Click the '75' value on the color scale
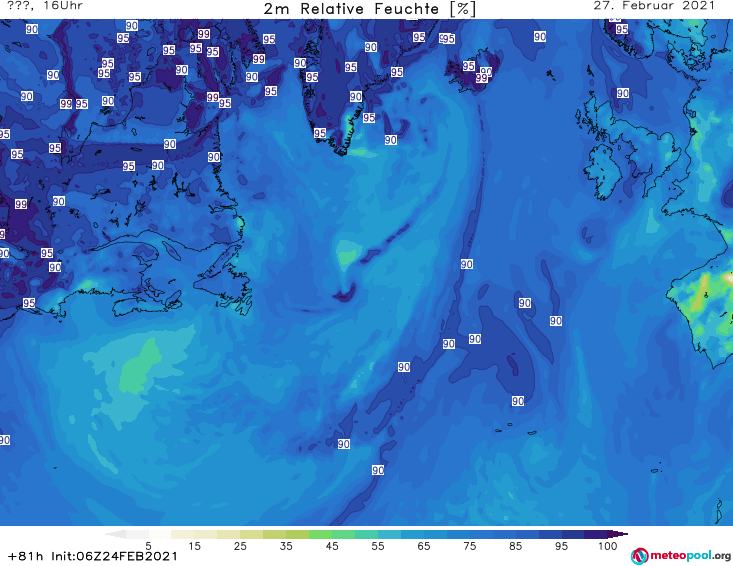Image resolution: width=733 pixels, height=566 pixels. 470,546
